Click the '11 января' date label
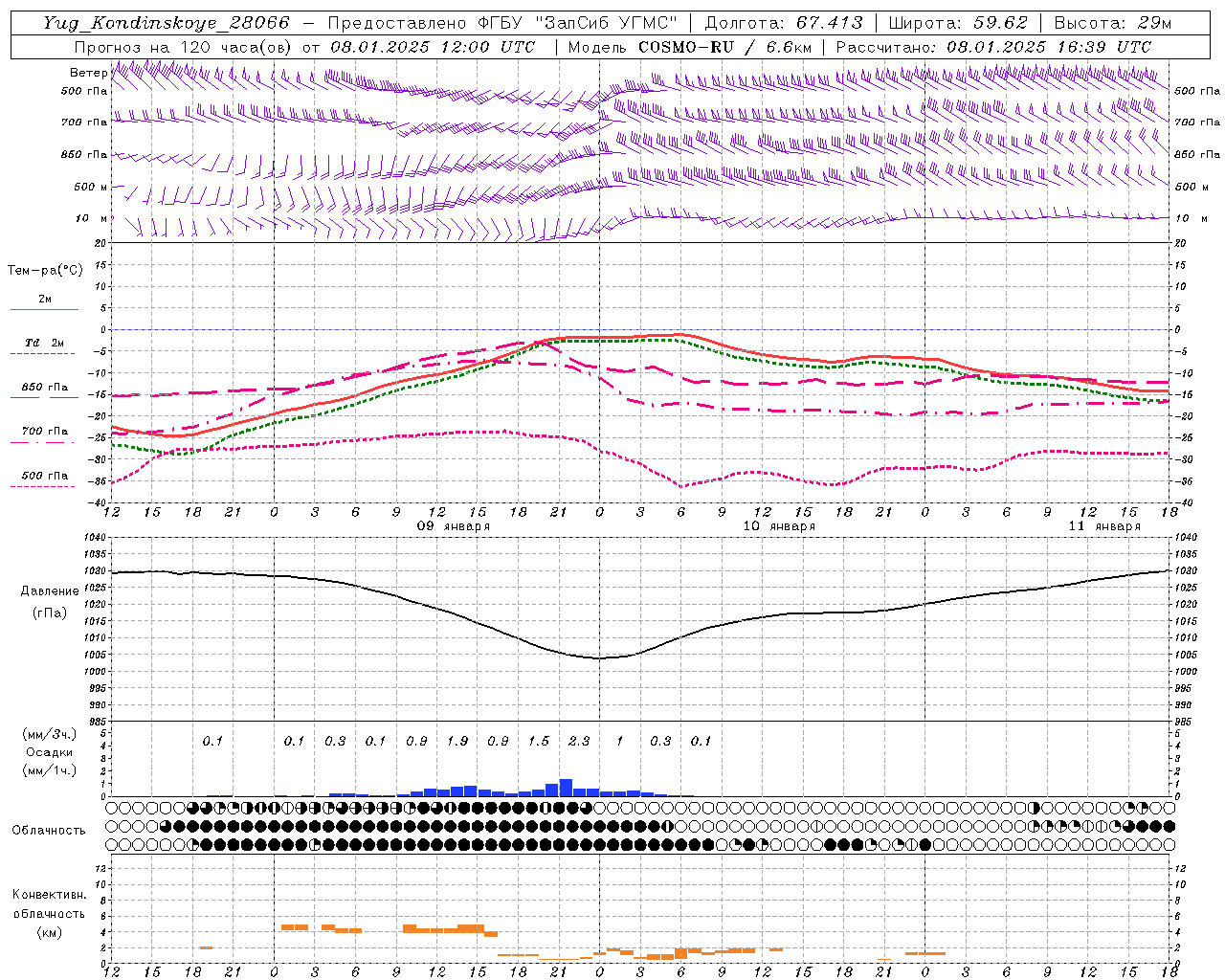Image resolution: width=1225 pixels, height=980 pixels. tap(1104, 526)
